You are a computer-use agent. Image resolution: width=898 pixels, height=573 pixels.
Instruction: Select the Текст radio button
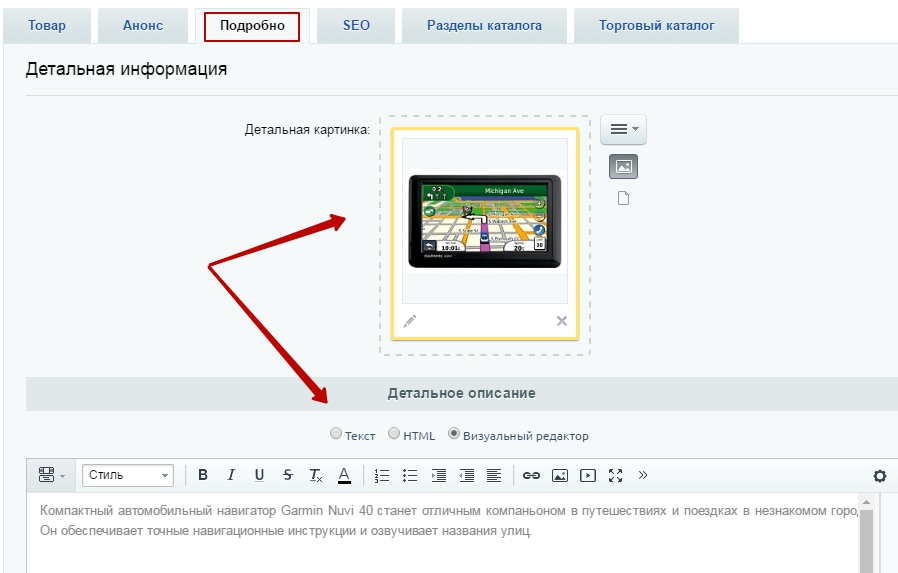tap(336, 433)
